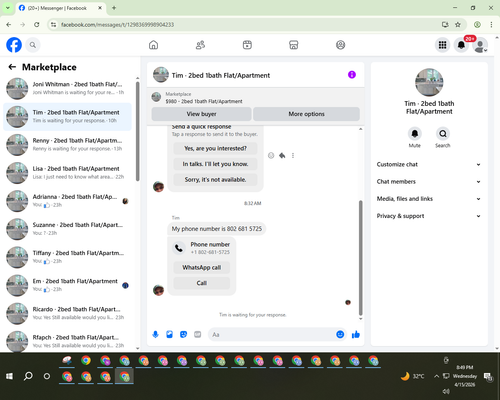500x400 pixels.
Task: Open the Em conversation
Action: click(x=67, y=285)
